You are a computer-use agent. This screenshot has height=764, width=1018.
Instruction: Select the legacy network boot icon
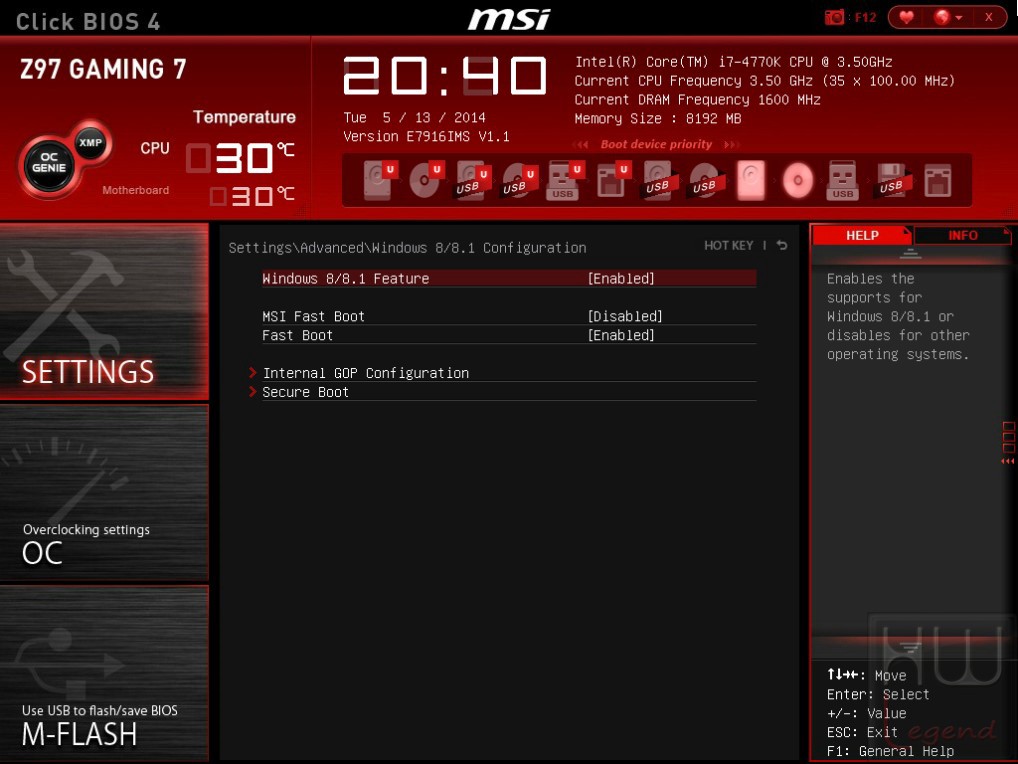(938, 179)
